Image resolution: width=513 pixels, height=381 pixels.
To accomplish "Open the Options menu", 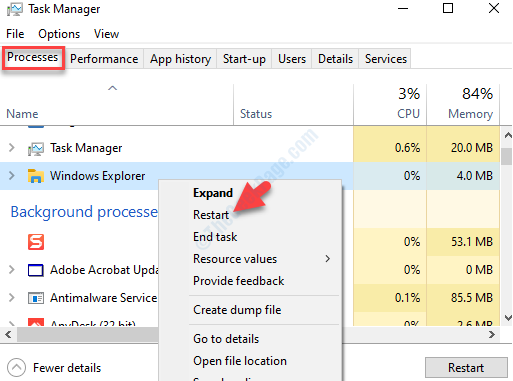I will [x=59, y=34].
